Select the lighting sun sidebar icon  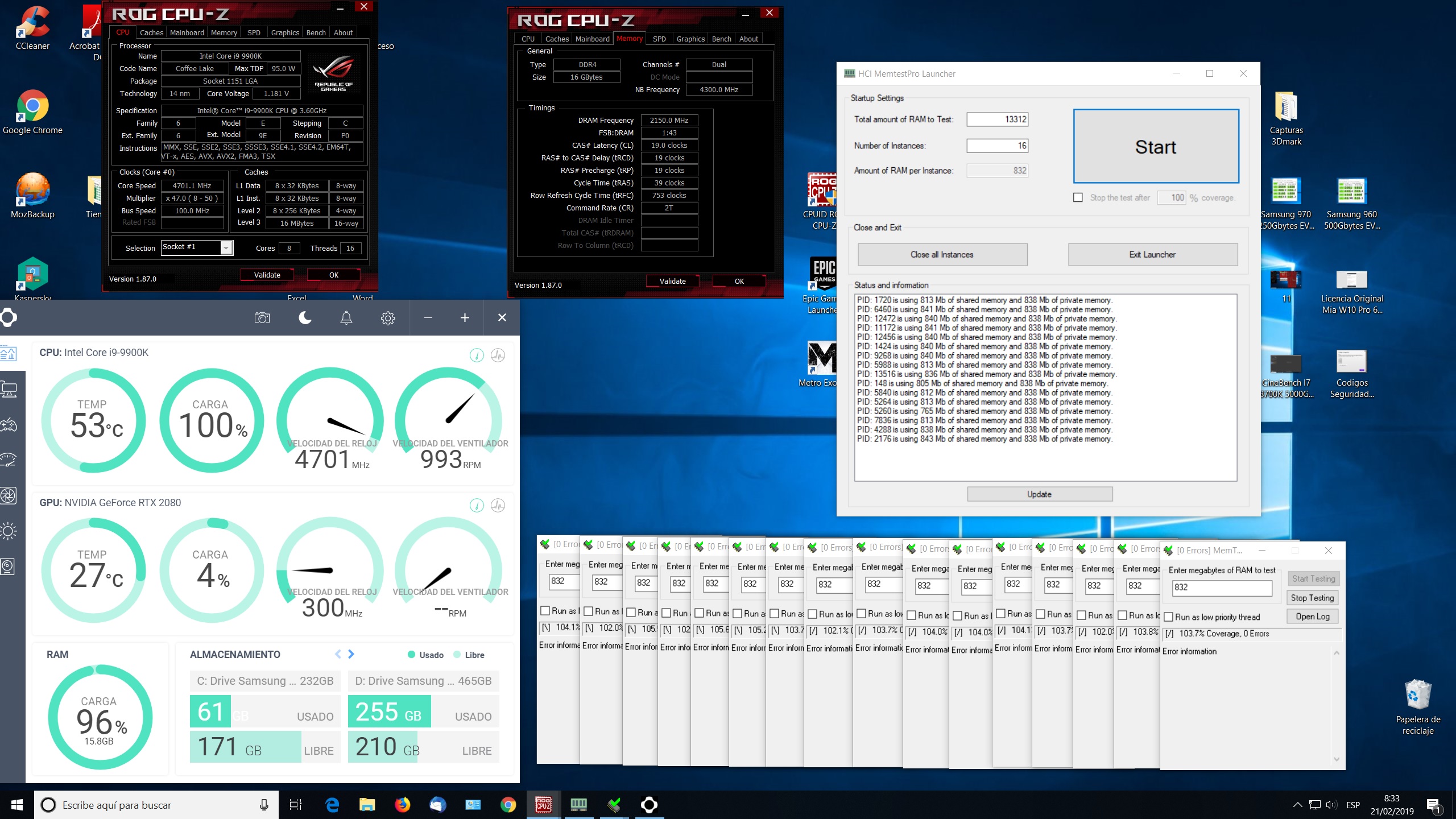point(9,531)
